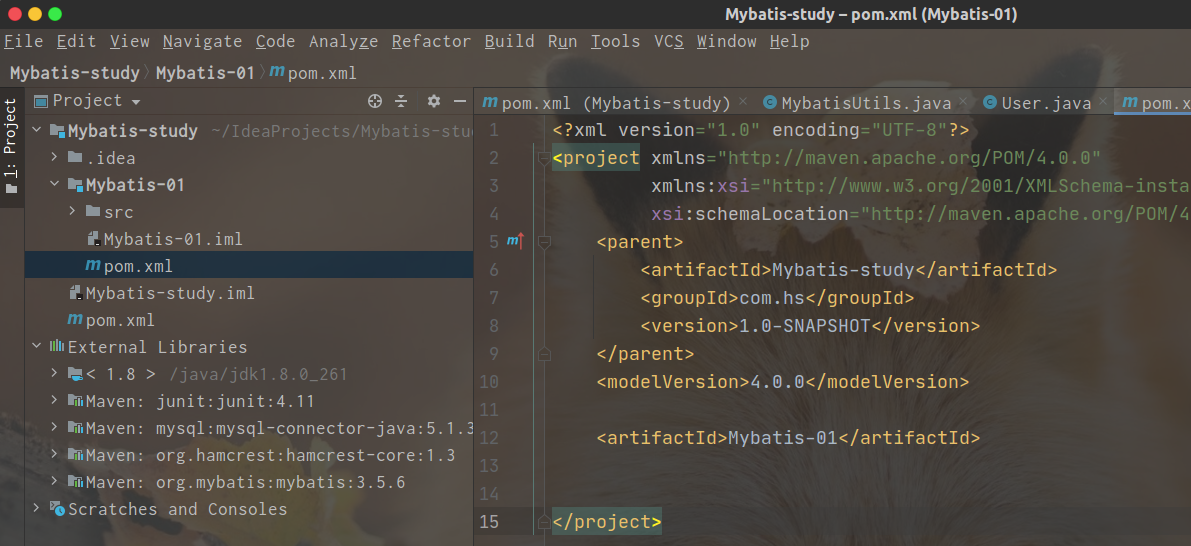Viewport: 1191px width, 546px height.
Task: Expand the src folder
Action: (73, 211)
